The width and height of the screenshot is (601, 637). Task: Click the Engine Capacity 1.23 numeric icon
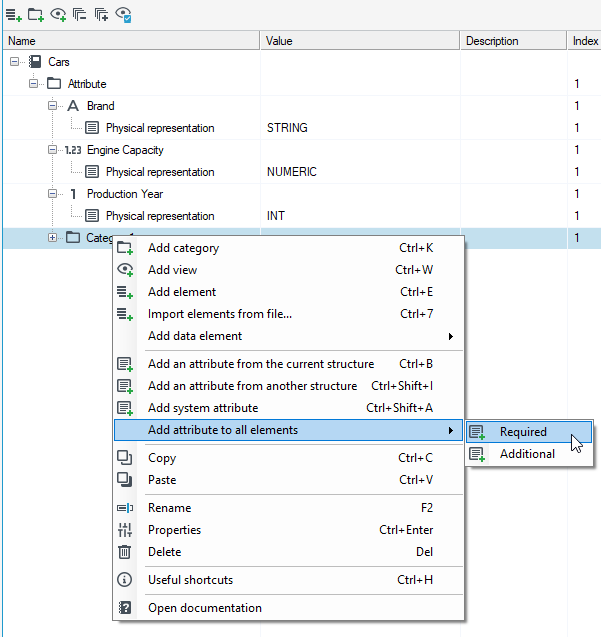point(73,150)
